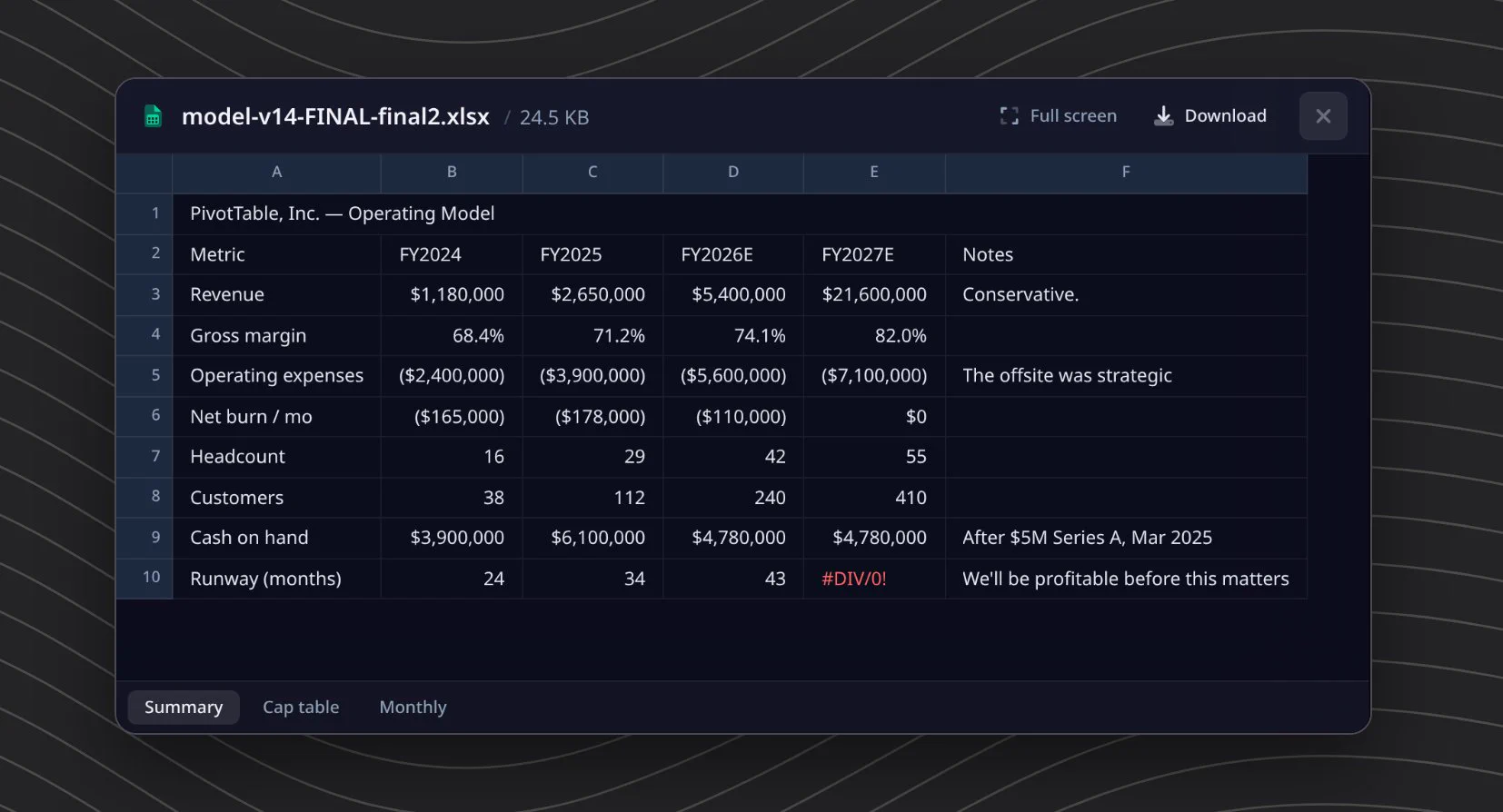Select column C header
This screenshot has width=1503, height=812.
(x=592, y=173)
